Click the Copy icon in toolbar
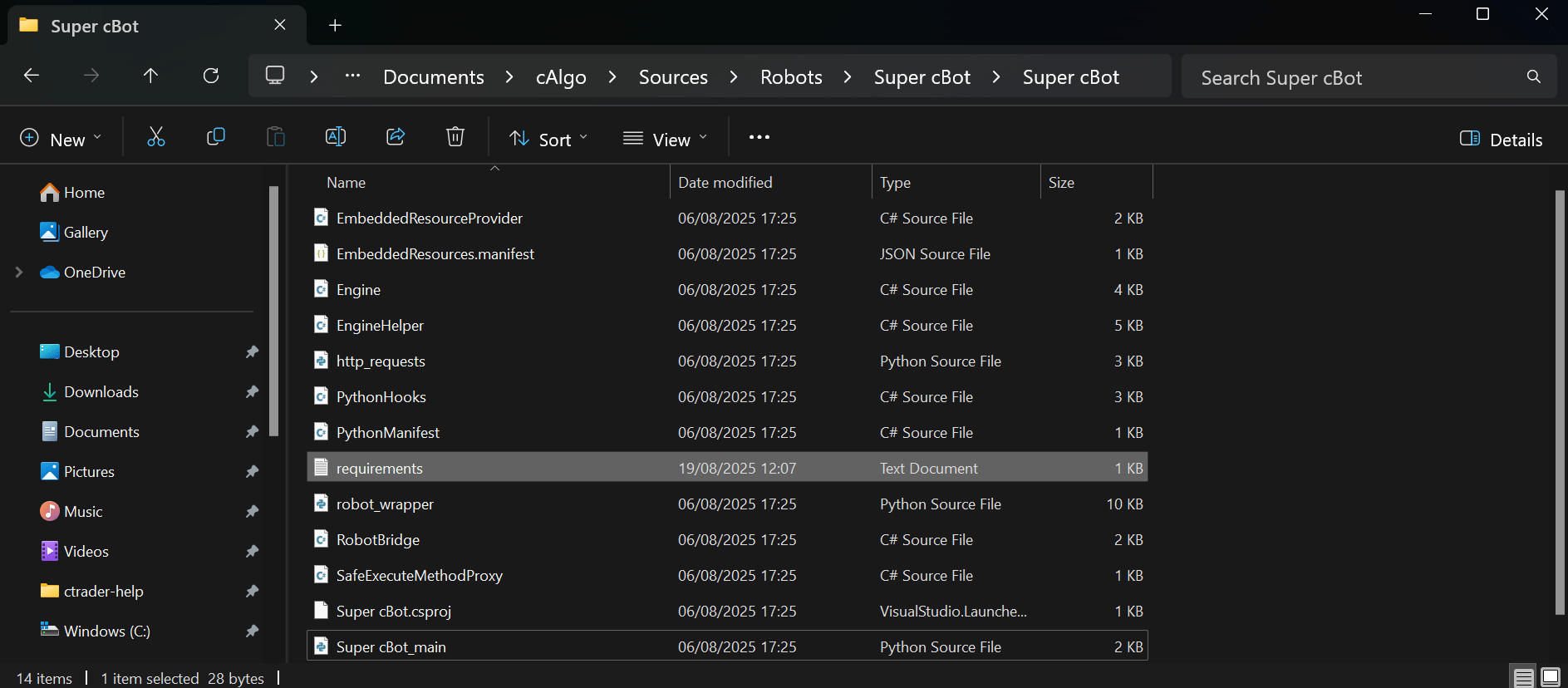The image size is (1568, 688). (216, 137)
